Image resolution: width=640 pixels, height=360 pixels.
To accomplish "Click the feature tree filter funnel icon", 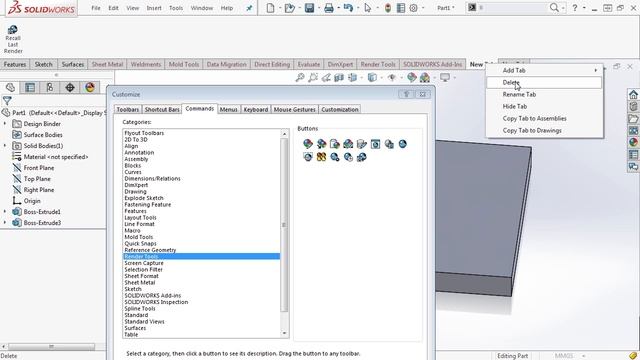I will pos(7,100).
